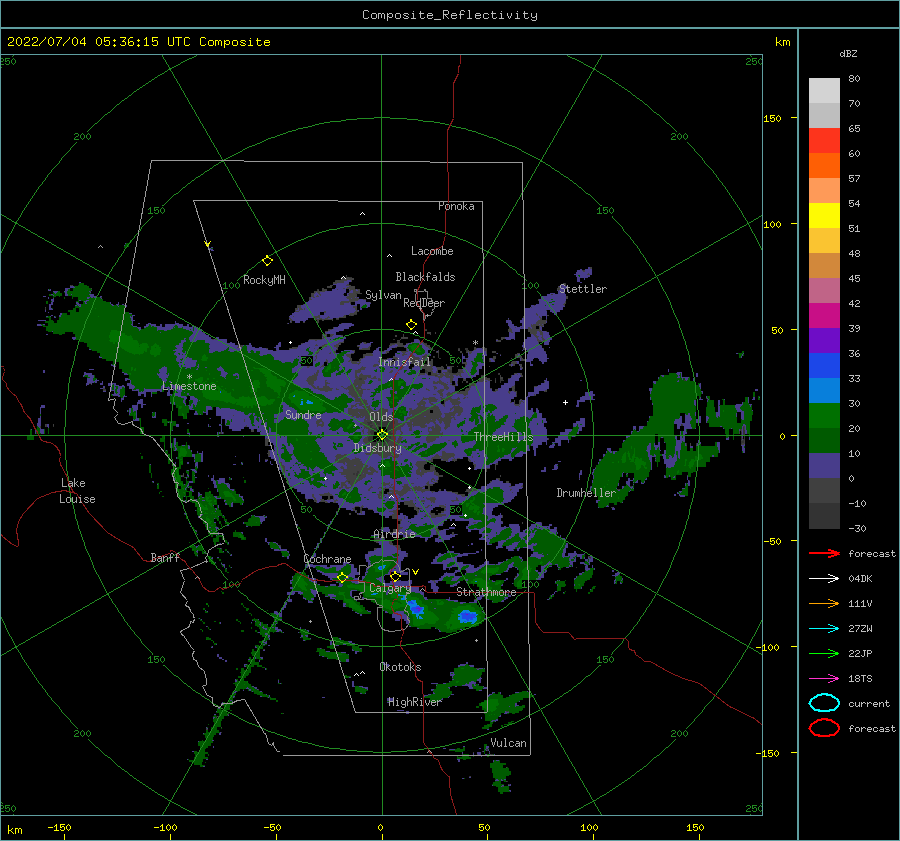Click the Lacombe label
900x841 pixels.
[x=432, y=251]
